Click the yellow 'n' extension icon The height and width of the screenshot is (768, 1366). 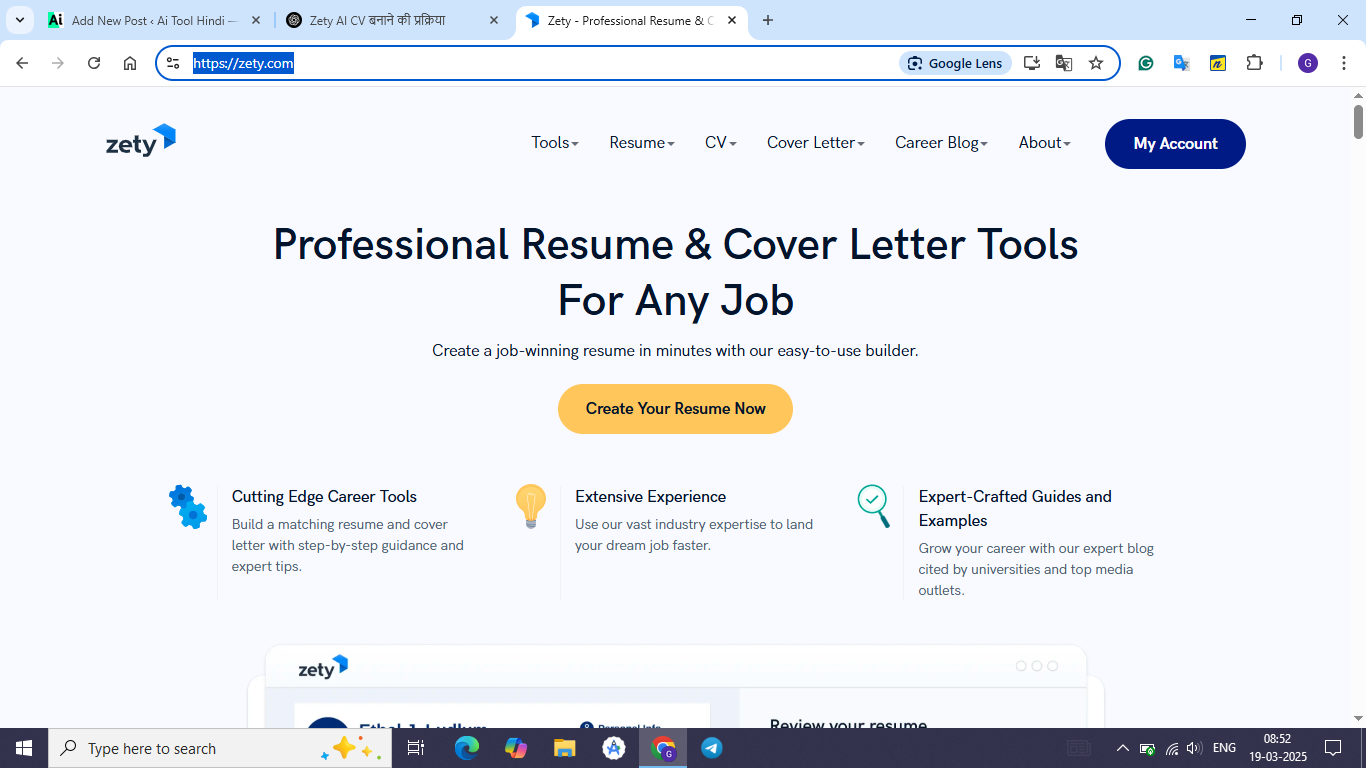pos(1217,63)
